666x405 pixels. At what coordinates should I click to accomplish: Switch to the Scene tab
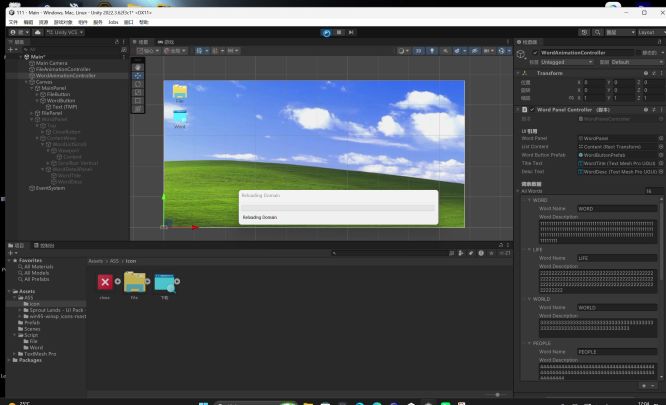tap(141, 42)
